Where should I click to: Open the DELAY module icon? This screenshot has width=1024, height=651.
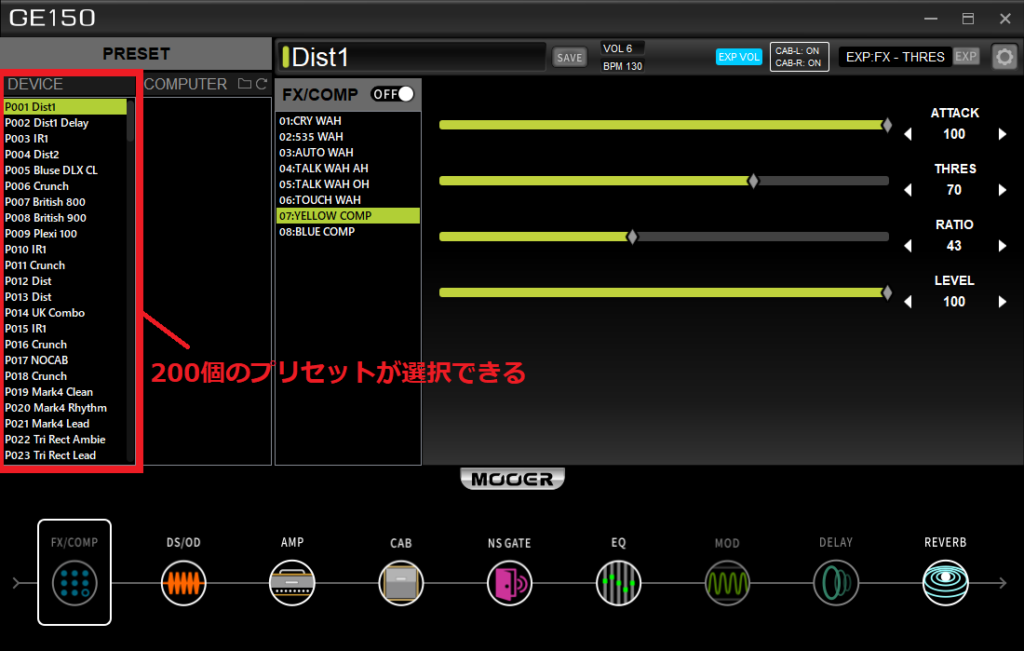[836, 582]
